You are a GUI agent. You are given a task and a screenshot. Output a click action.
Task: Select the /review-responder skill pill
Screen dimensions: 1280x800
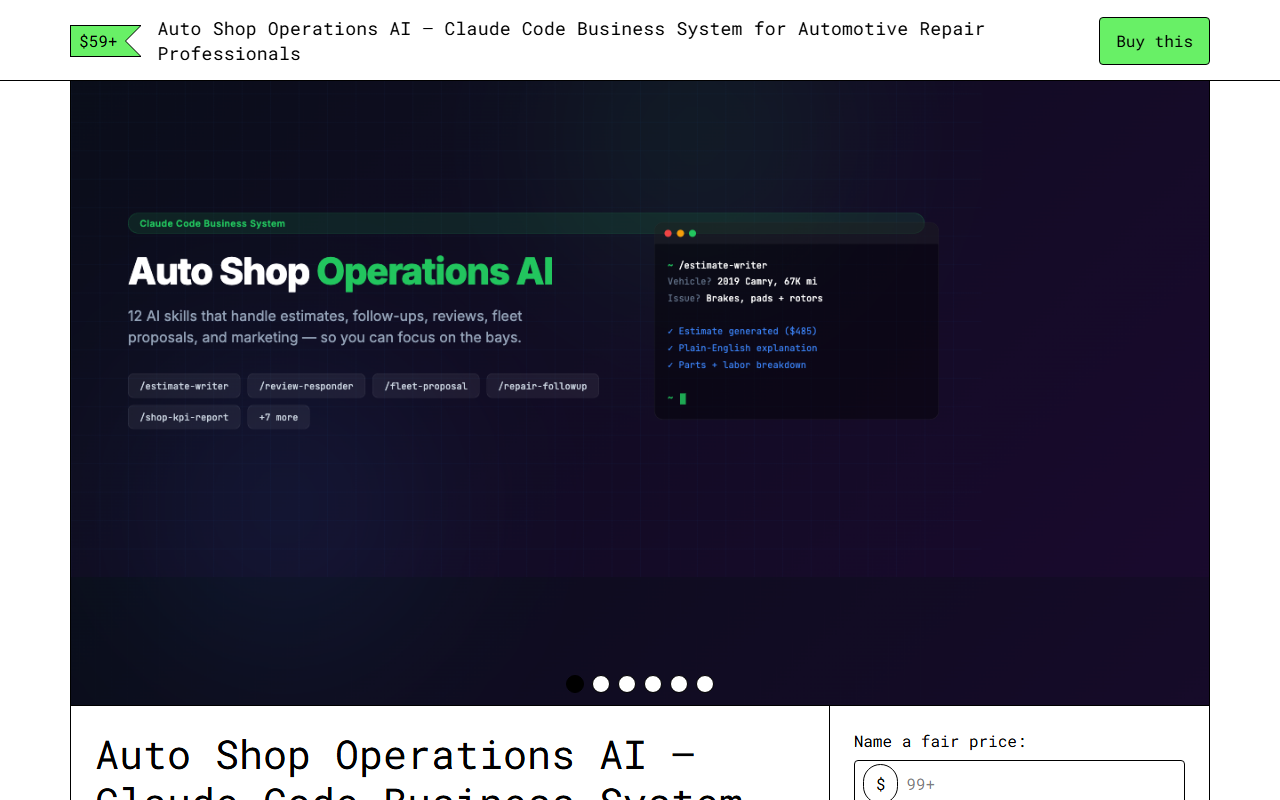point(306,385)
